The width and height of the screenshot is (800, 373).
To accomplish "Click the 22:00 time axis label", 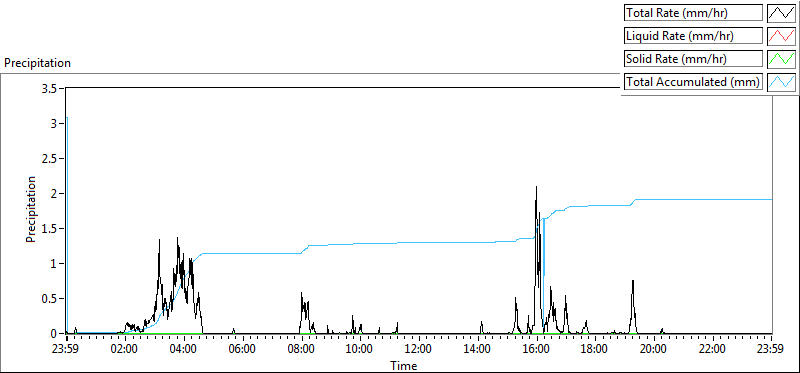I will pos(712,350).
